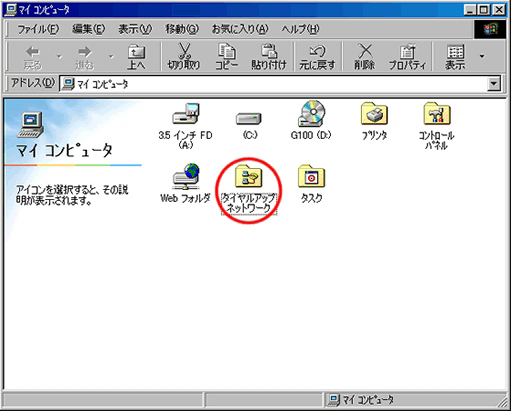
Task: Expand the 表示 views dropdown arrow
Action: click(x=482, y=56)
